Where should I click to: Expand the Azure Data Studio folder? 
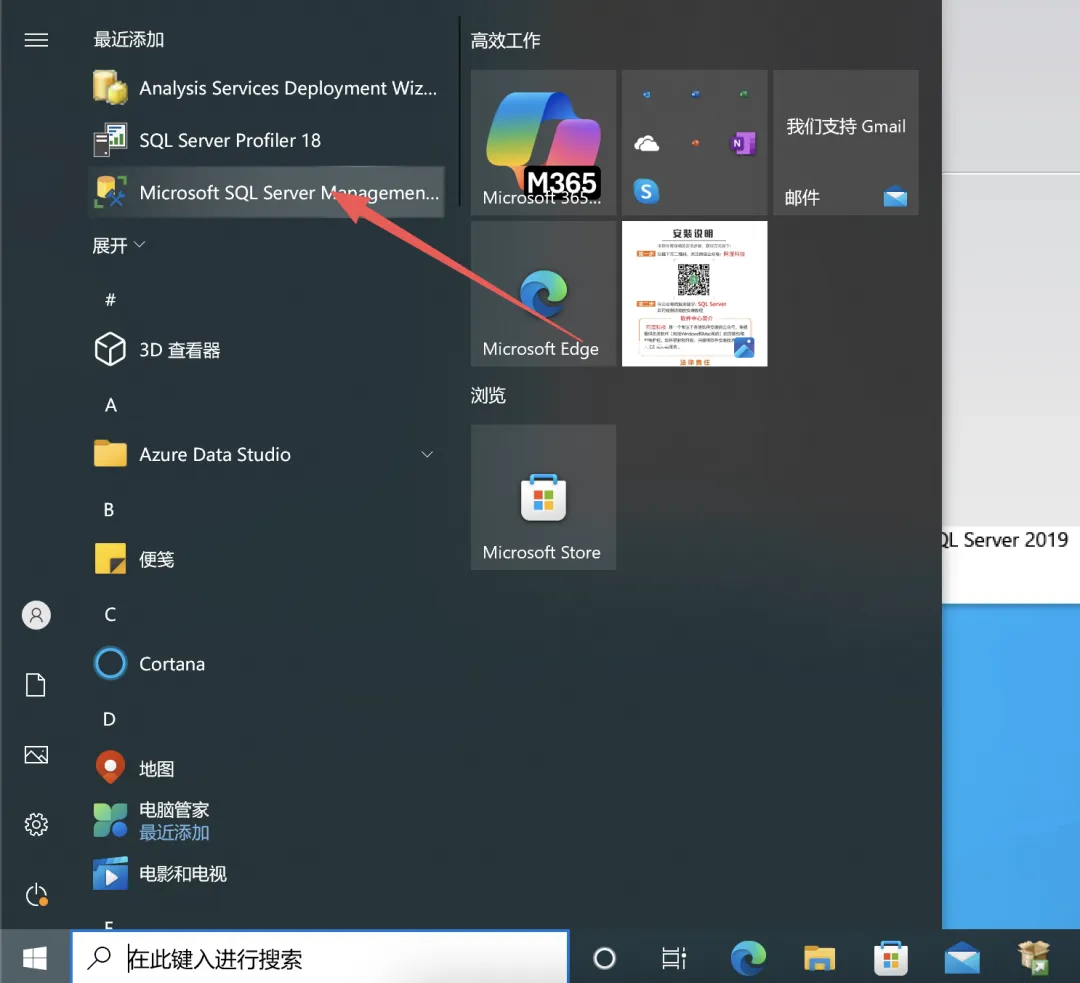pos(266,455)
